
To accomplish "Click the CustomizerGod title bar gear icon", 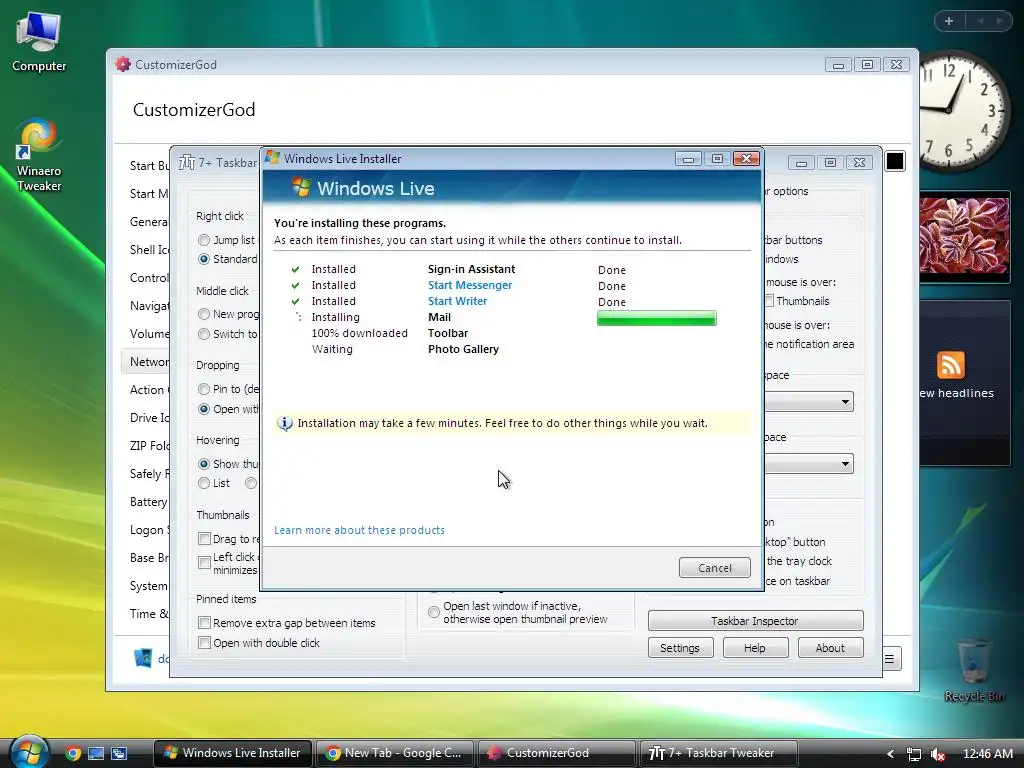I will [123, 64].
